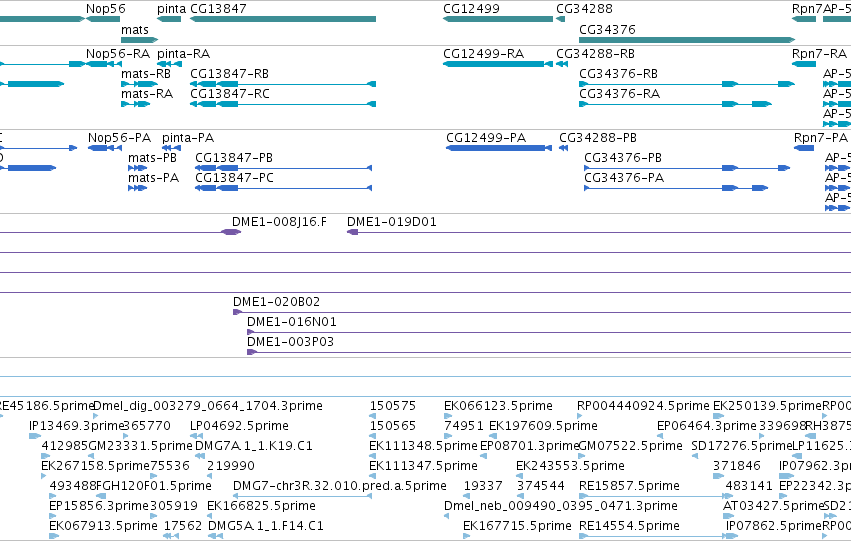This screenshot has height=541, width=851.
Task: Click the DME1-019D01 BAC label
Action: pyautogui.click(x=391, y=222)
